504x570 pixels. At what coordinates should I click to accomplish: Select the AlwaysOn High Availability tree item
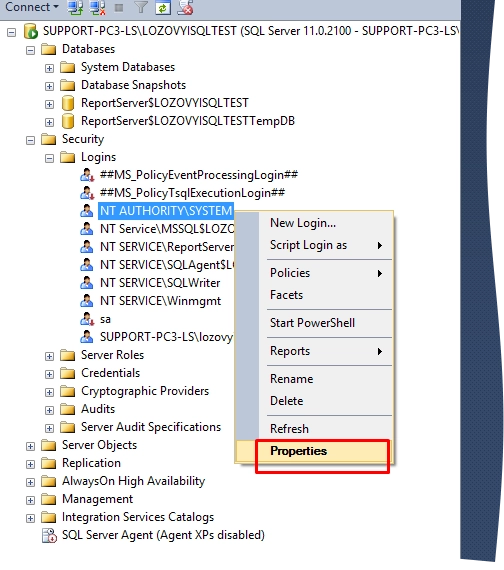point(133,481)
